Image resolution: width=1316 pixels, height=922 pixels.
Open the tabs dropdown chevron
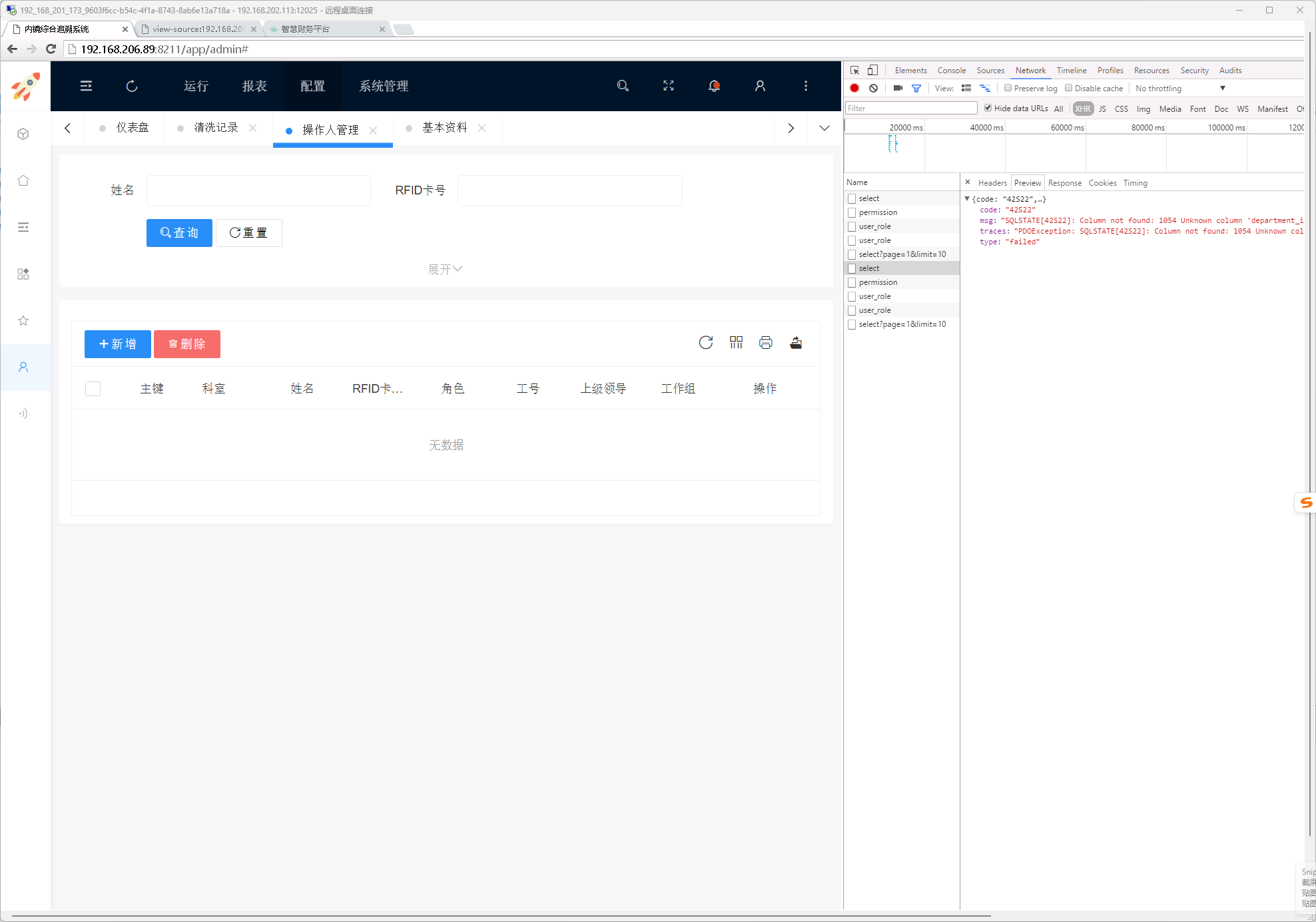point(824,128)
